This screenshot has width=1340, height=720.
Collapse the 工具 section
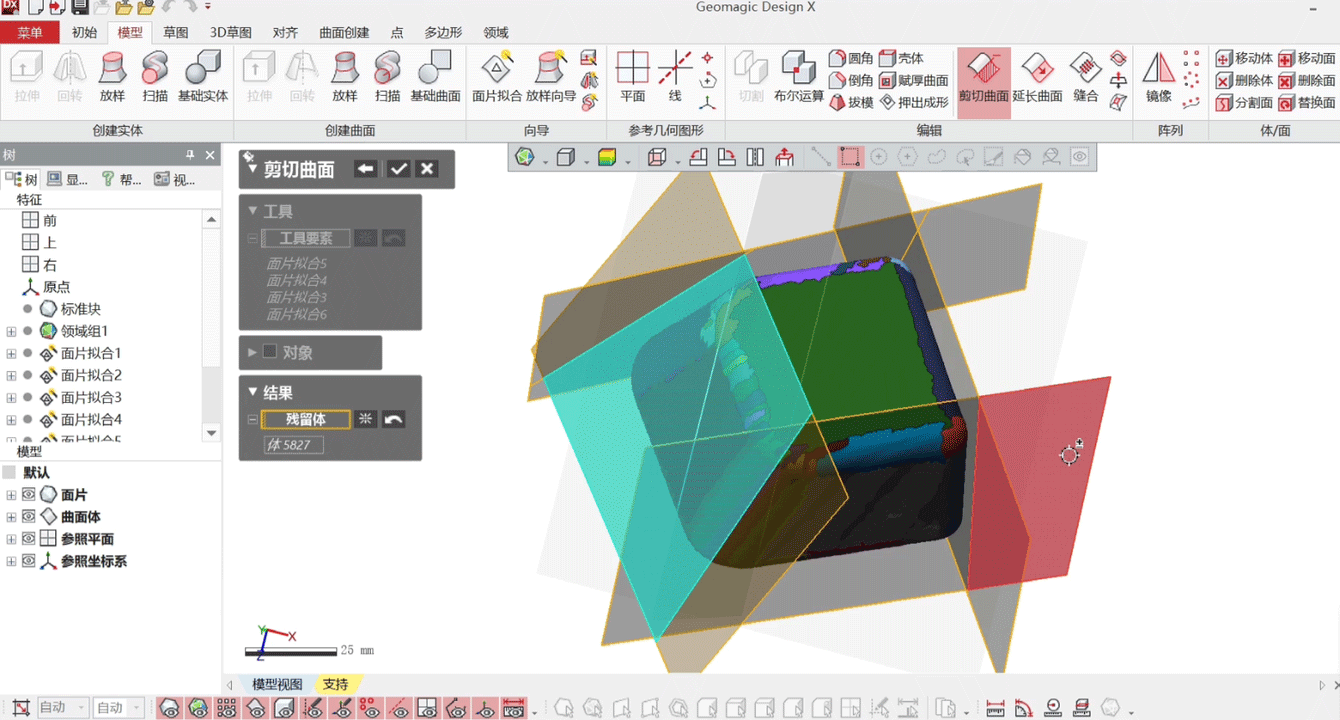[x=253, y=211]
